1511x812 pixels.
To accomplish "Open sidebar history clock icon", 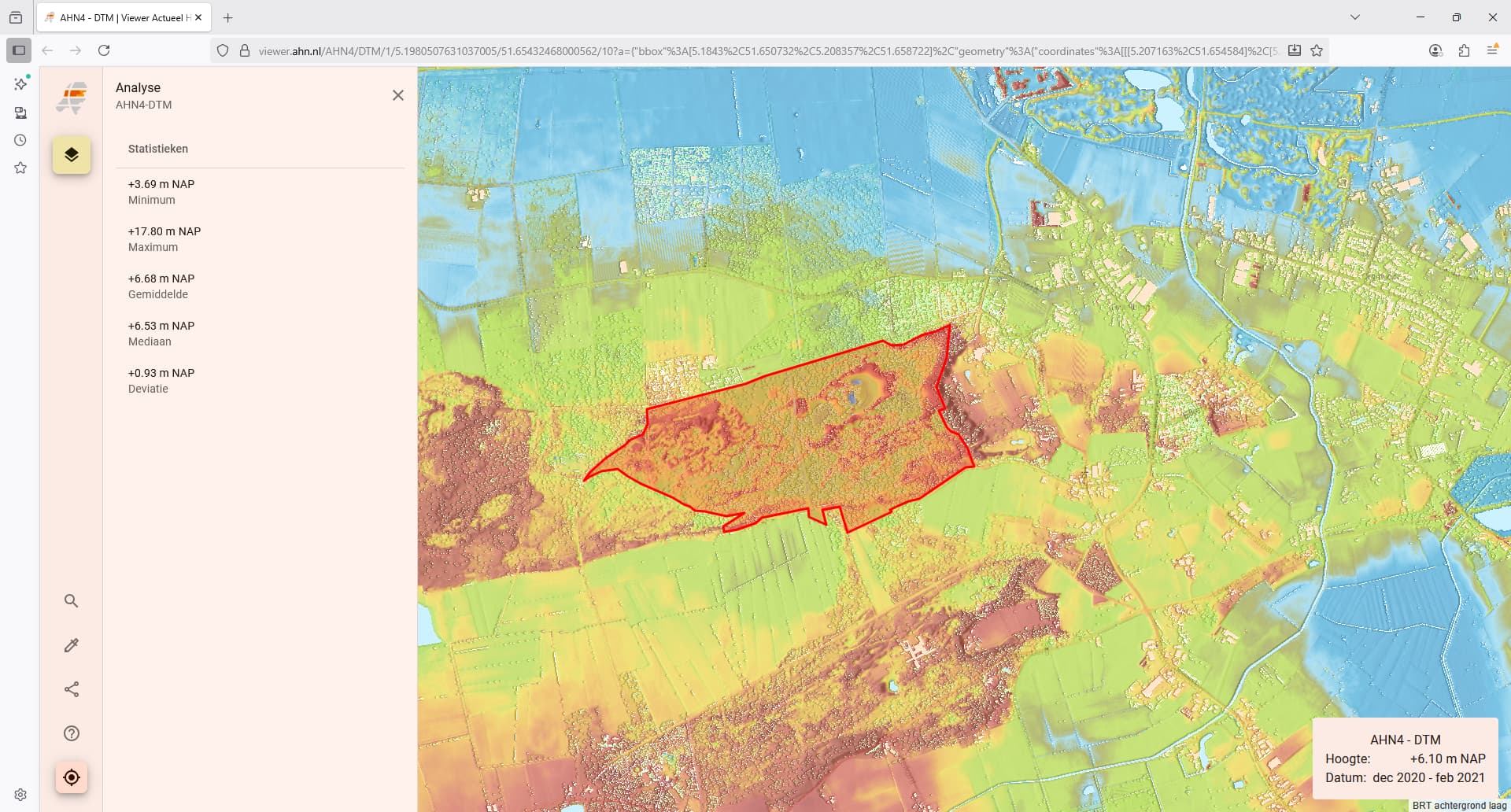I will point(20,140).
